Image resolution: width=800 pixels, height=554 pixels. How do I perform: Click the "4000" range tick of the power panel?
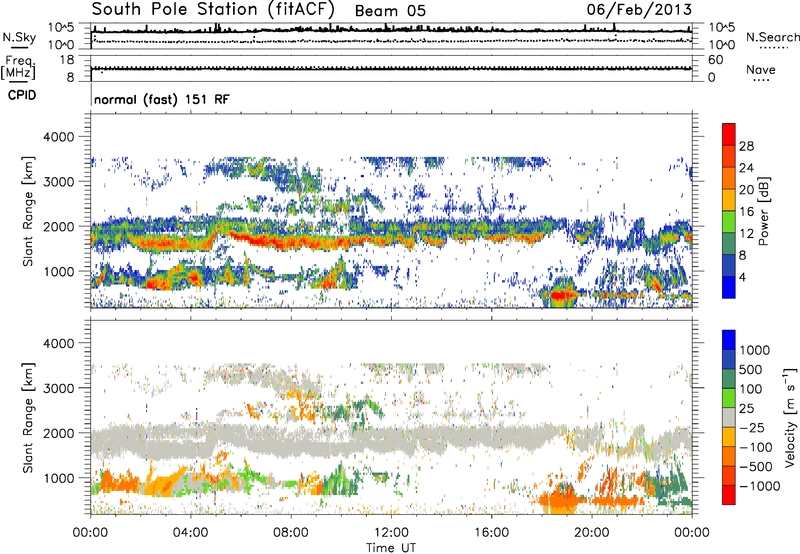coord(58,137)
